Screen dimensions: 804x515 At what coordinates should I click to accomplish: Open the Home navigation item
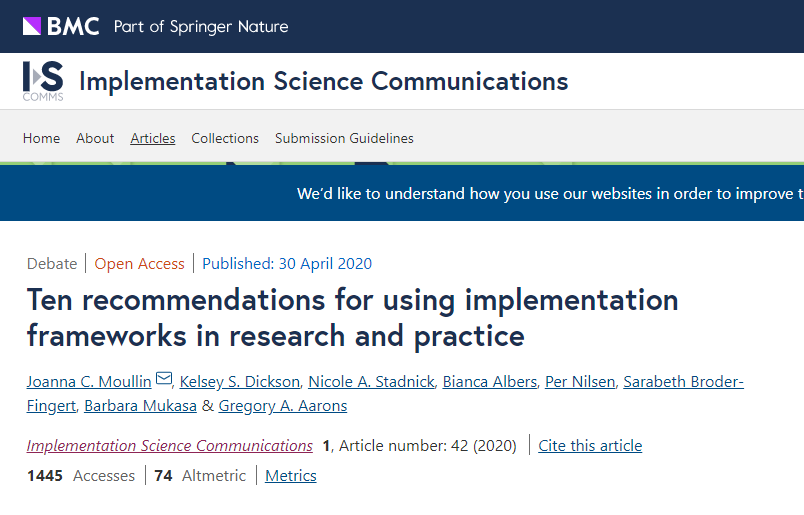(42, 138)
